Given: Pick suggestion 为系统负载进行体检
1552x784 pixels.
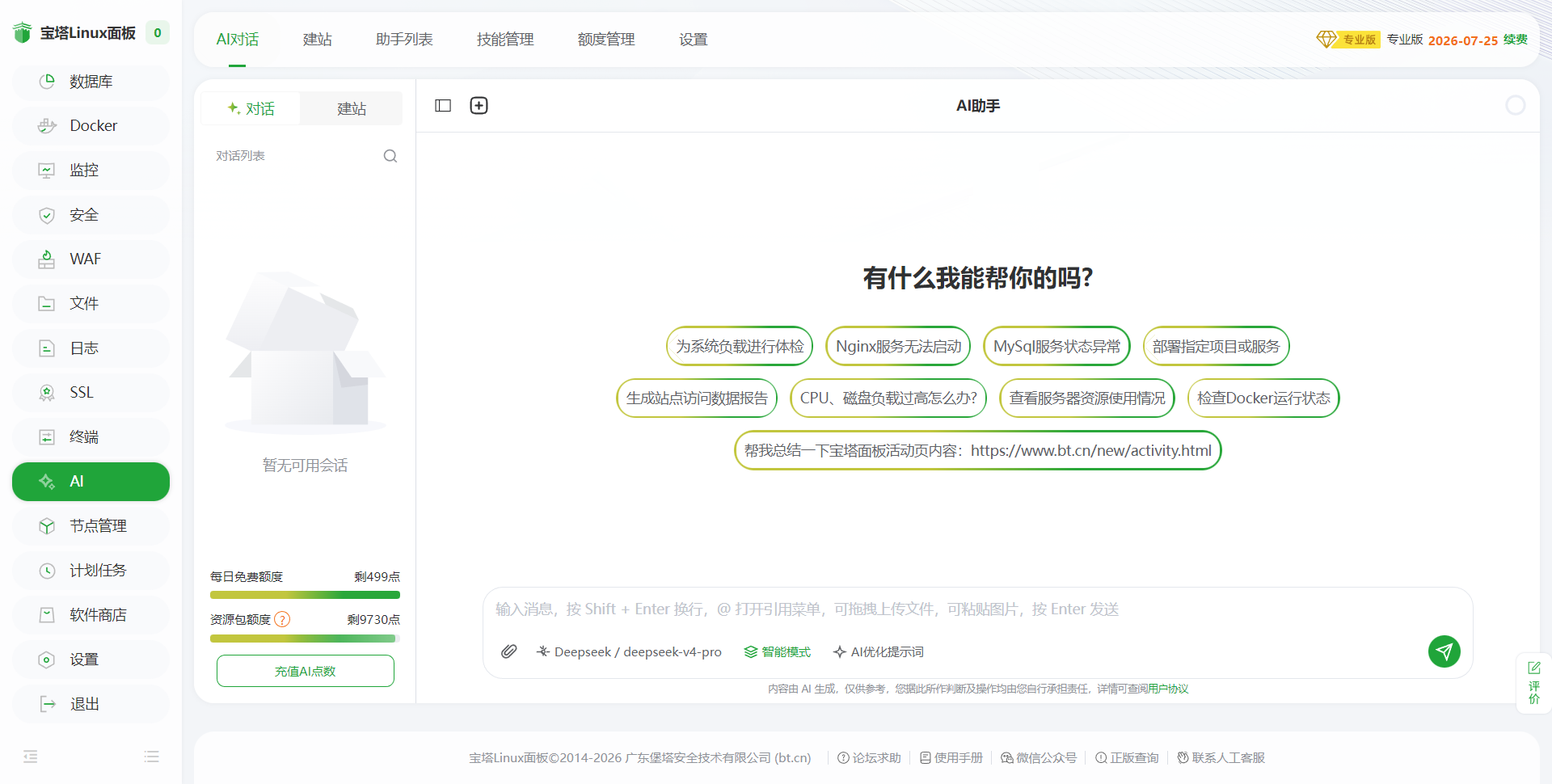Looking at the screenshot, I should 740,346.
